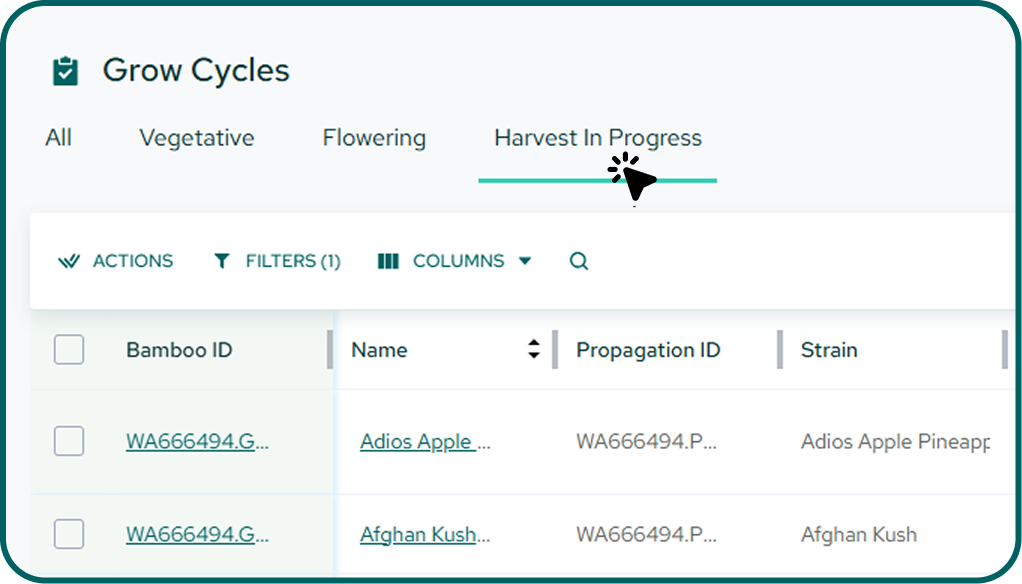The image size is (1022, 584).
Task: Click the Grow Cycles clipboard icon
Action: [65, 71]
